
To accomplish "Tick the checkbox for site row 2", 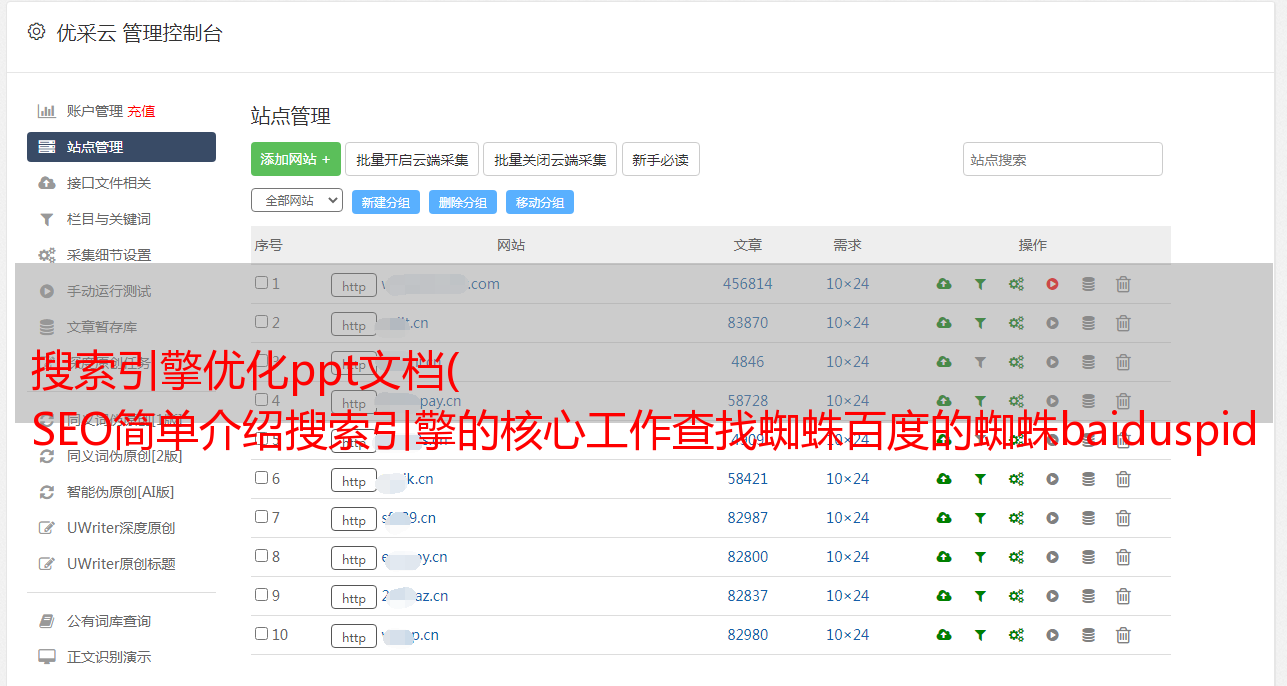I will [x=261, y=322].
